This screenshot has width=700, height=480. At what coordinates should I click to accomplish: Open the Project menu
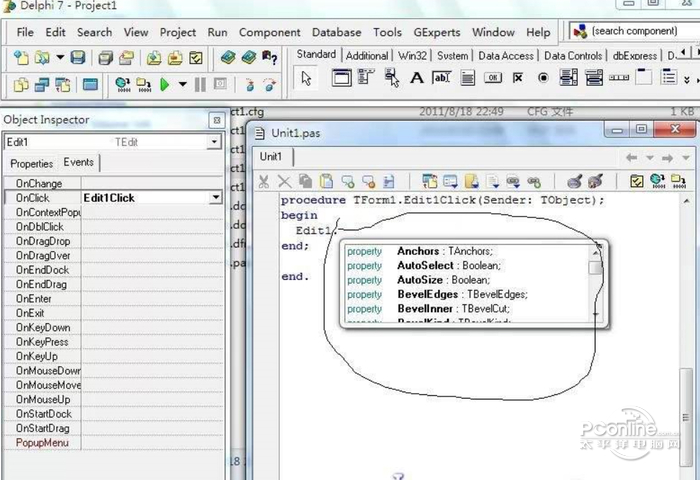(178, 32)
